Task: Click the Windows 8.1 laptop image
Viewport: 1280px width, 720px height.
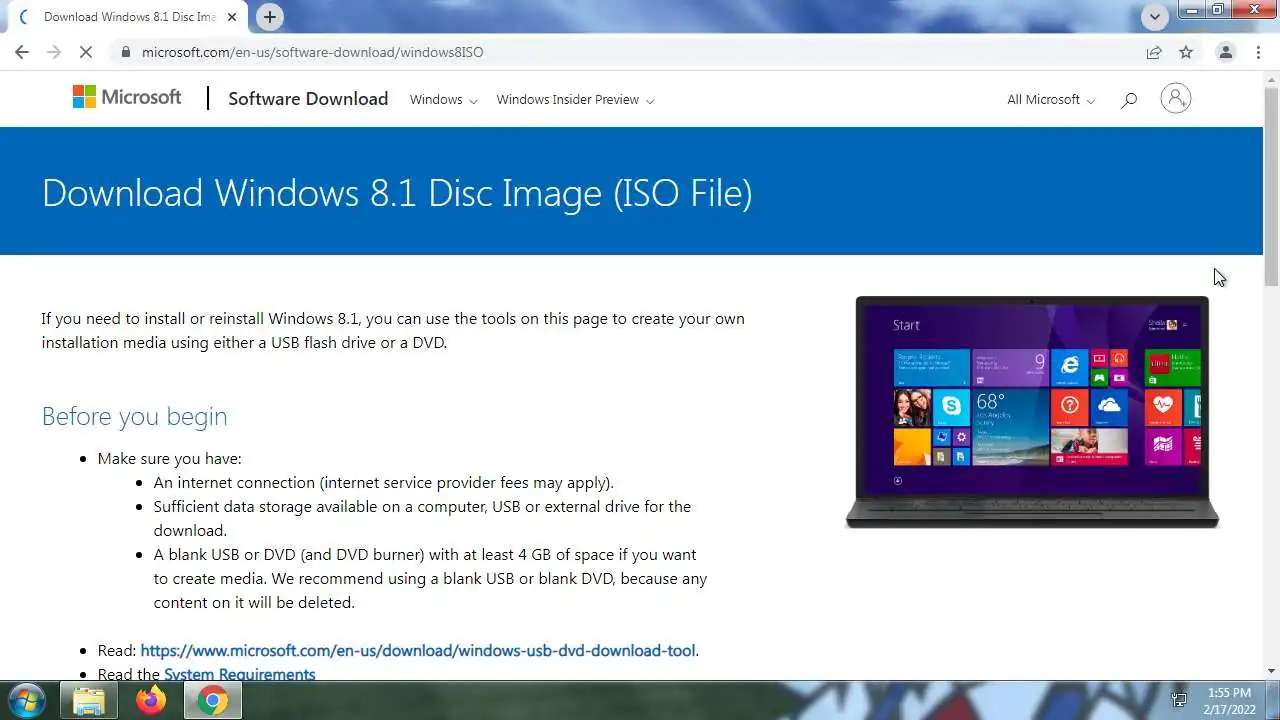Action: point(1032,411)
